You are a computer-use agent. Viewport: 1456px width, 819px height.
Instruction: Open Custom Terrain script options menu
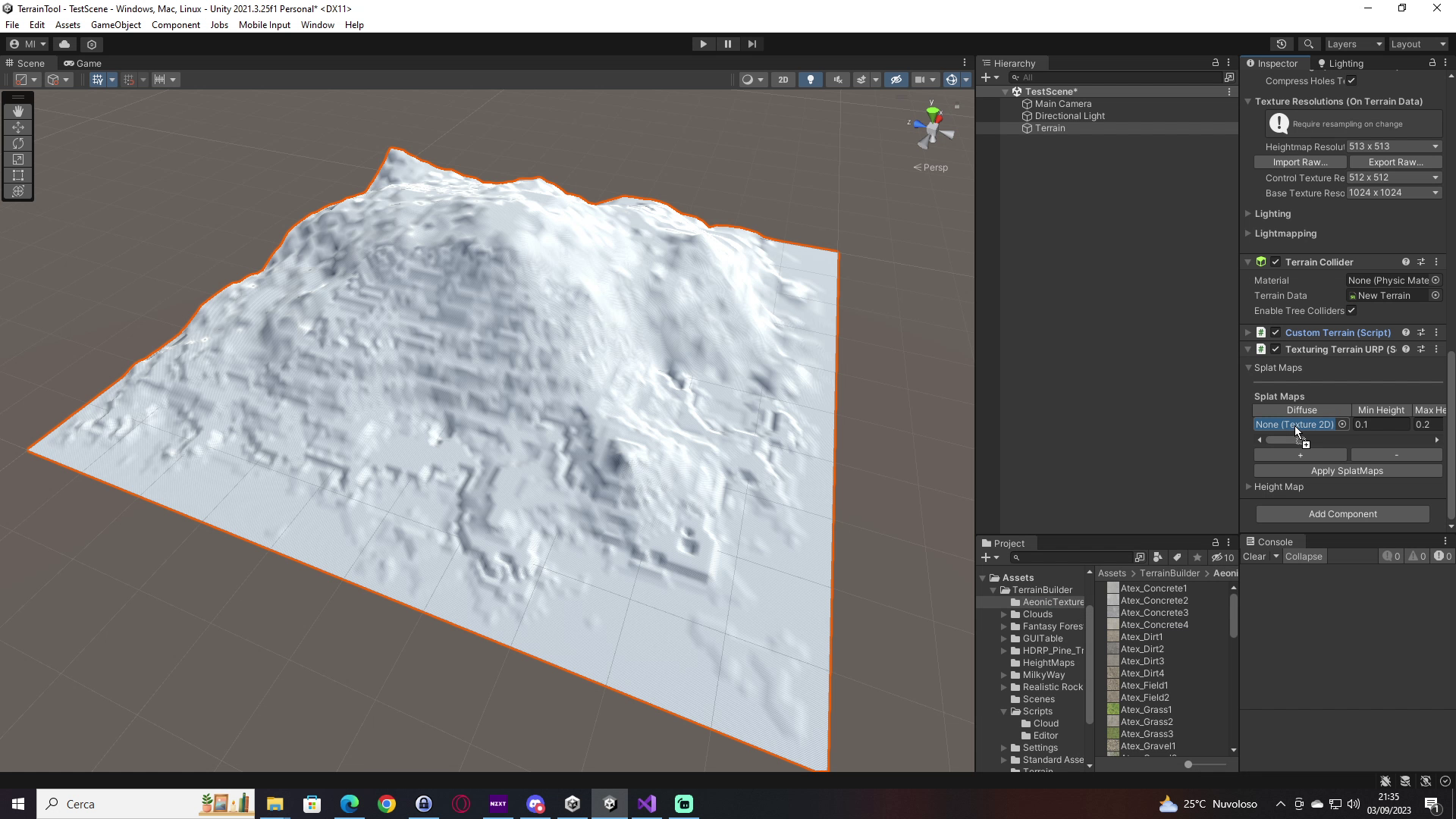point(1436,332)
